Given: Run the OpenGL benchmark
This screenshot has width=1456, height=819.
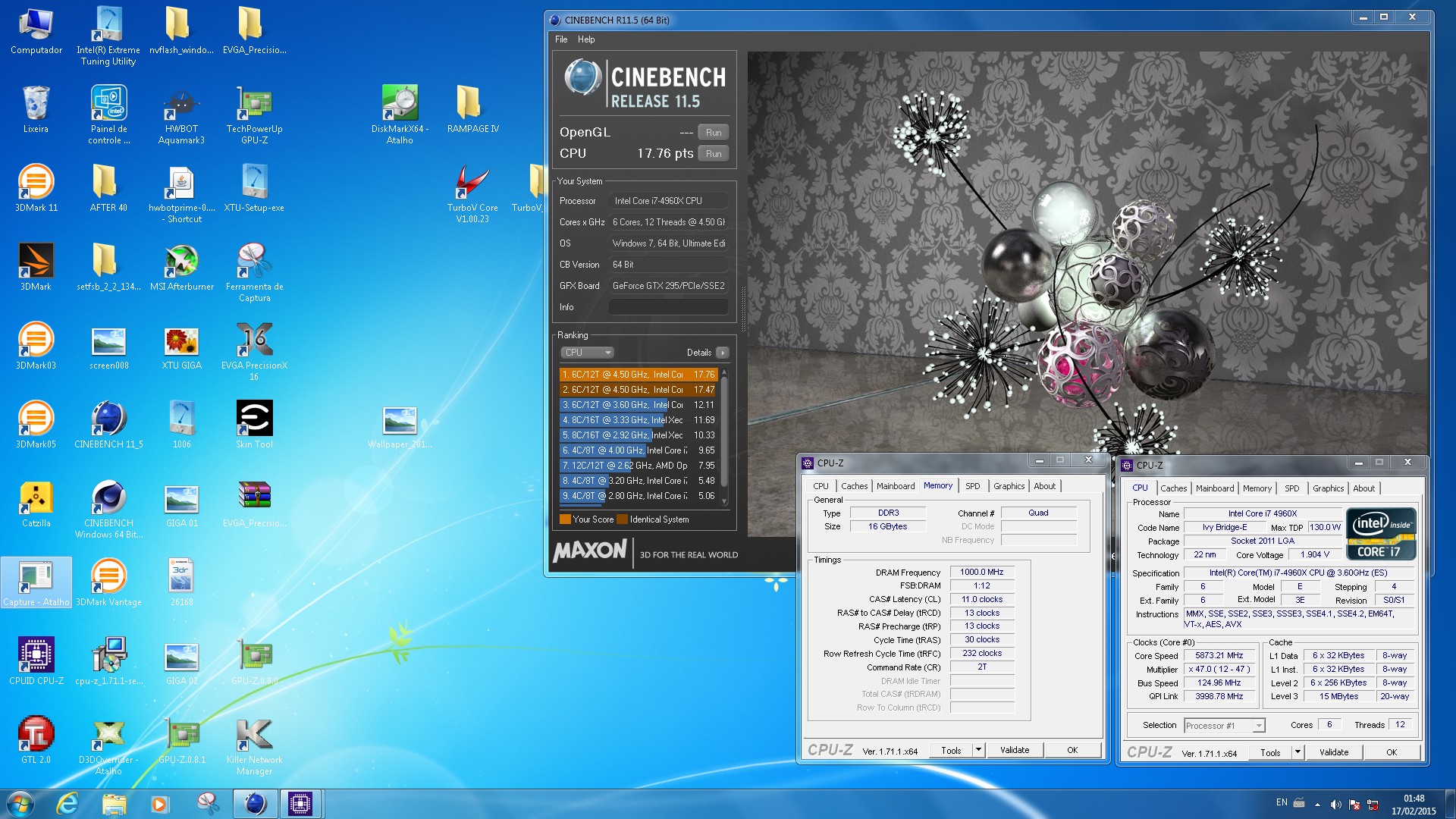Looking at the screenshot, I should coord(714,132).
